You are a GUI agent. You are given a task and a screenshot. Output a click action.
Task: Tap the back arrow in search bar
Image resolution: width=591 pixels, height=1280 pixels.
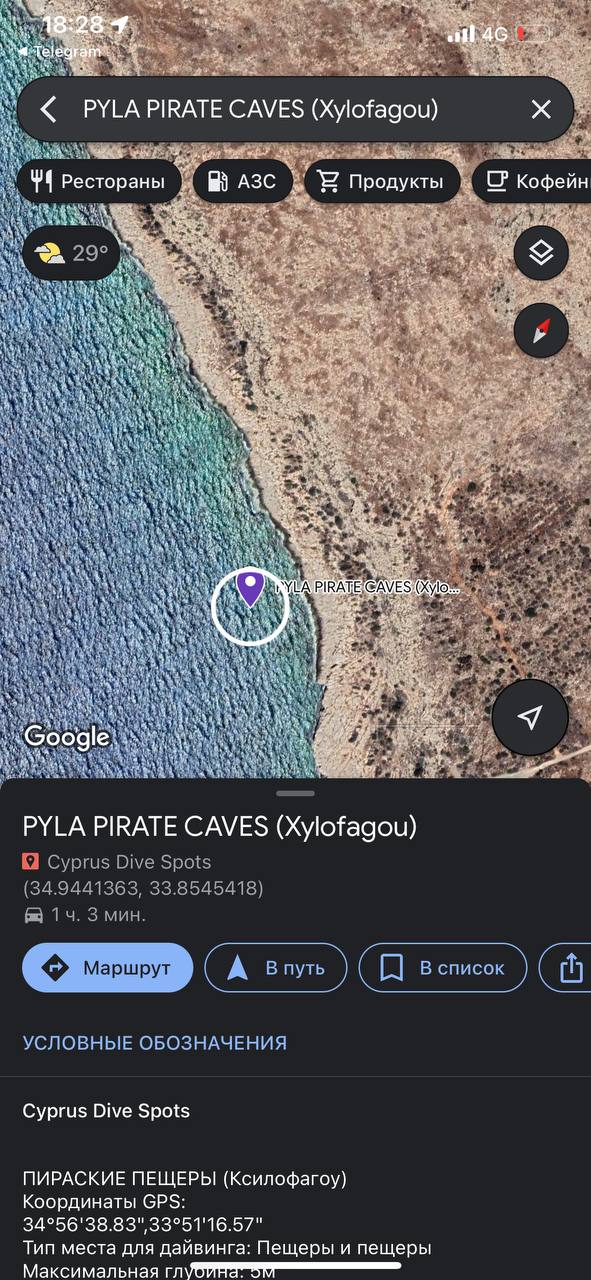tap(49, 109)
